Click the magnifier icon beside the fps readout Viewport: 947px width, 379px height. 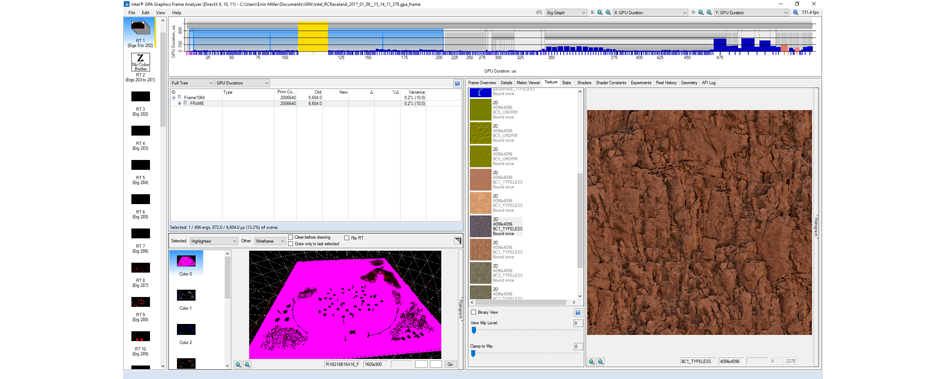(796, 12)
